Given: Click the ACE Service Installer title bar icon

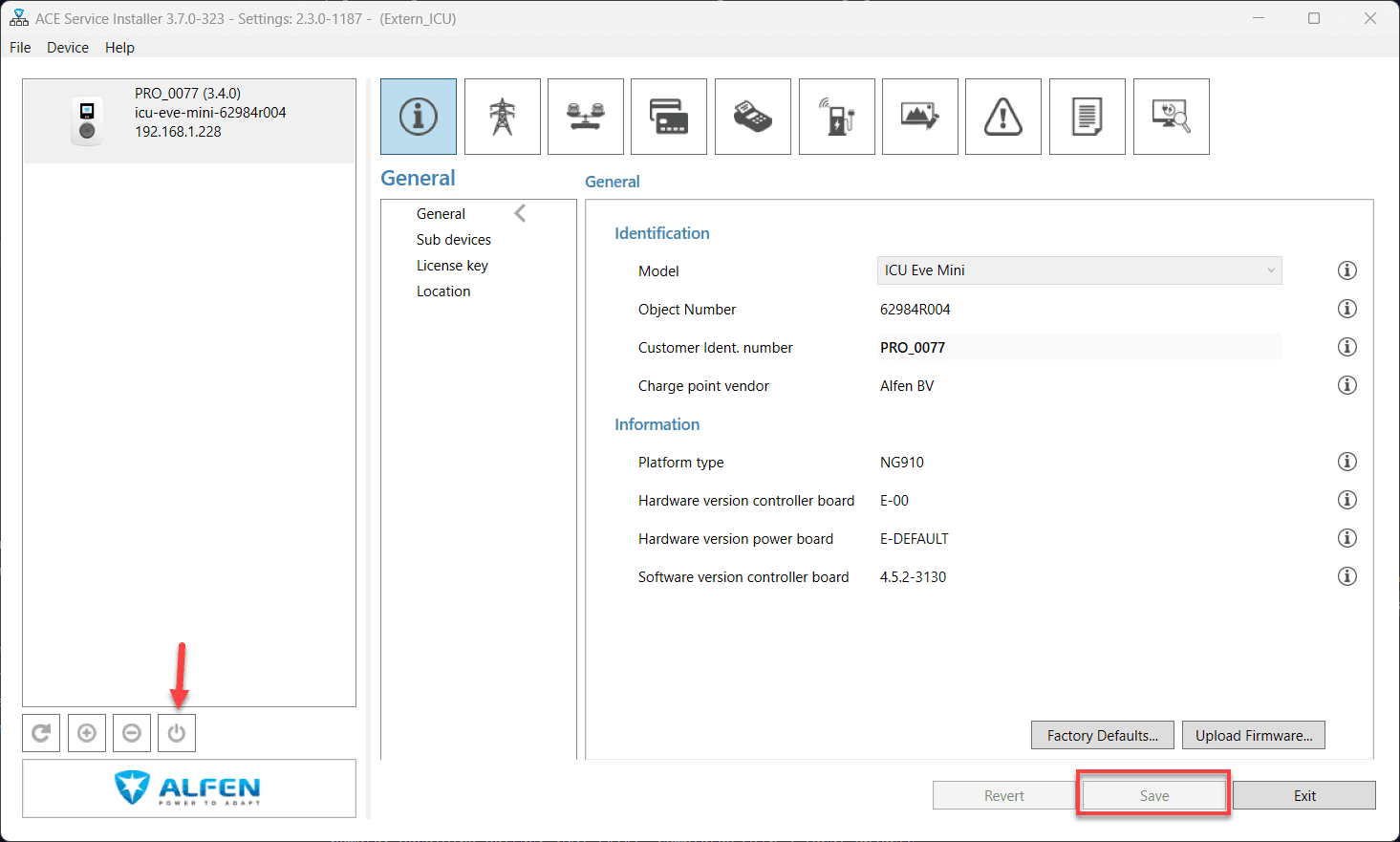Looking at the screenshot, I should point(18,18).
